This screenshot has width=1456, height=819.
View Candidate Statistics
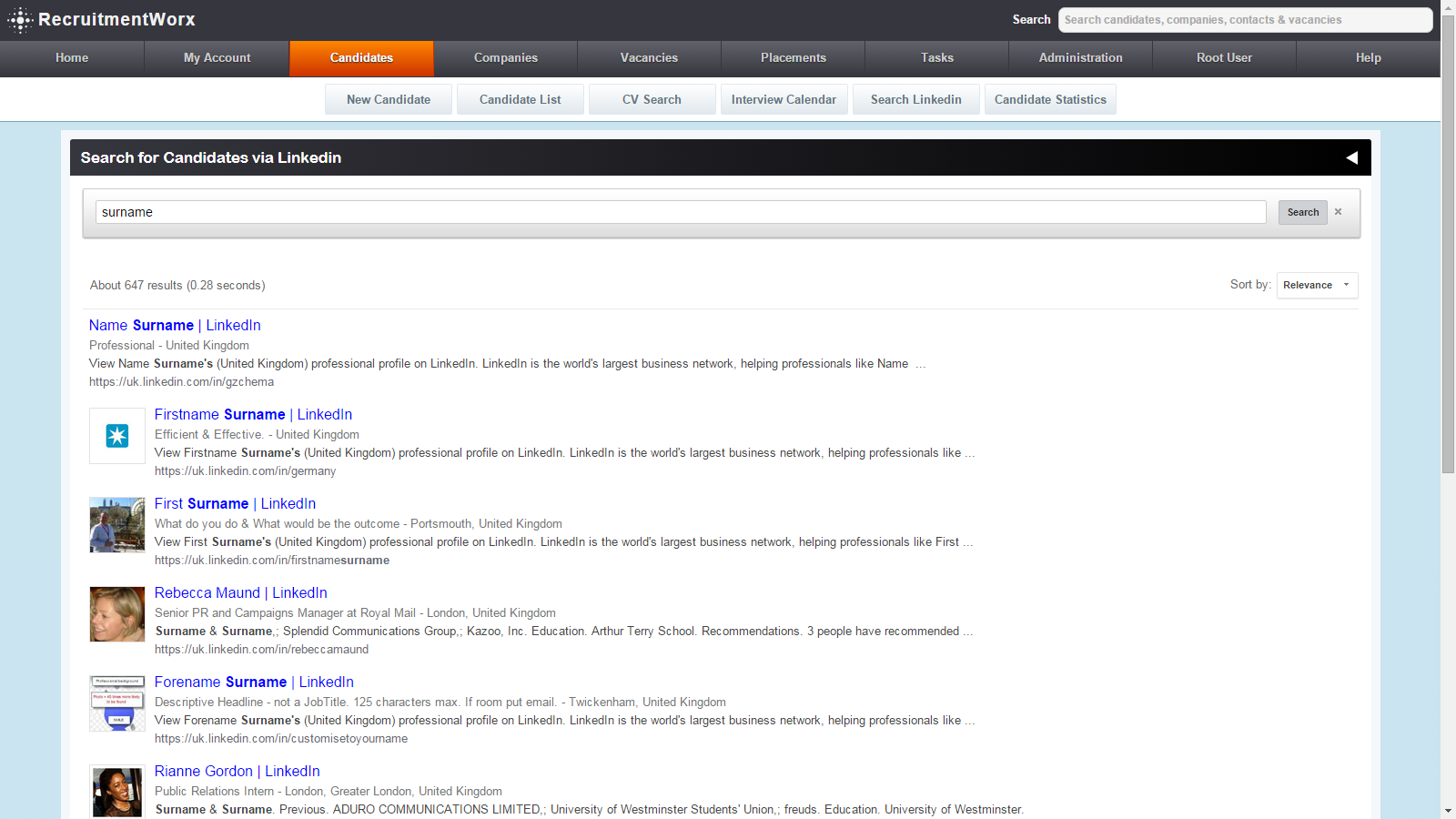pyautogui.click(x=1050, y=99)
